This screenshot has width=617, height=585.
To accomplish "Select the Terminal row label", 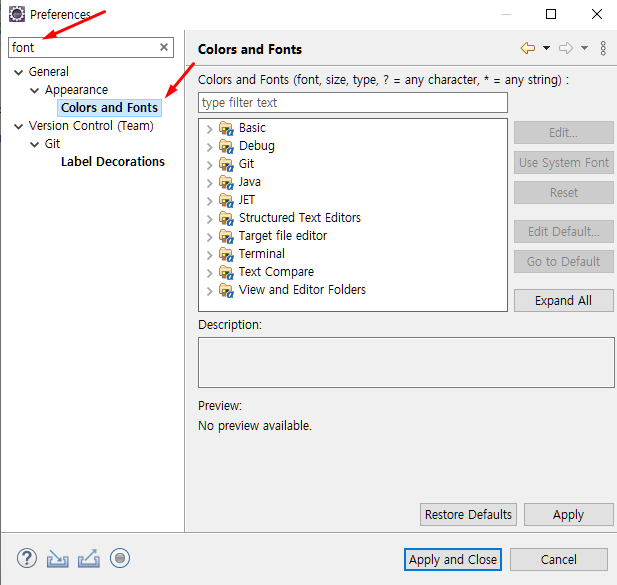I will (262, 254).
